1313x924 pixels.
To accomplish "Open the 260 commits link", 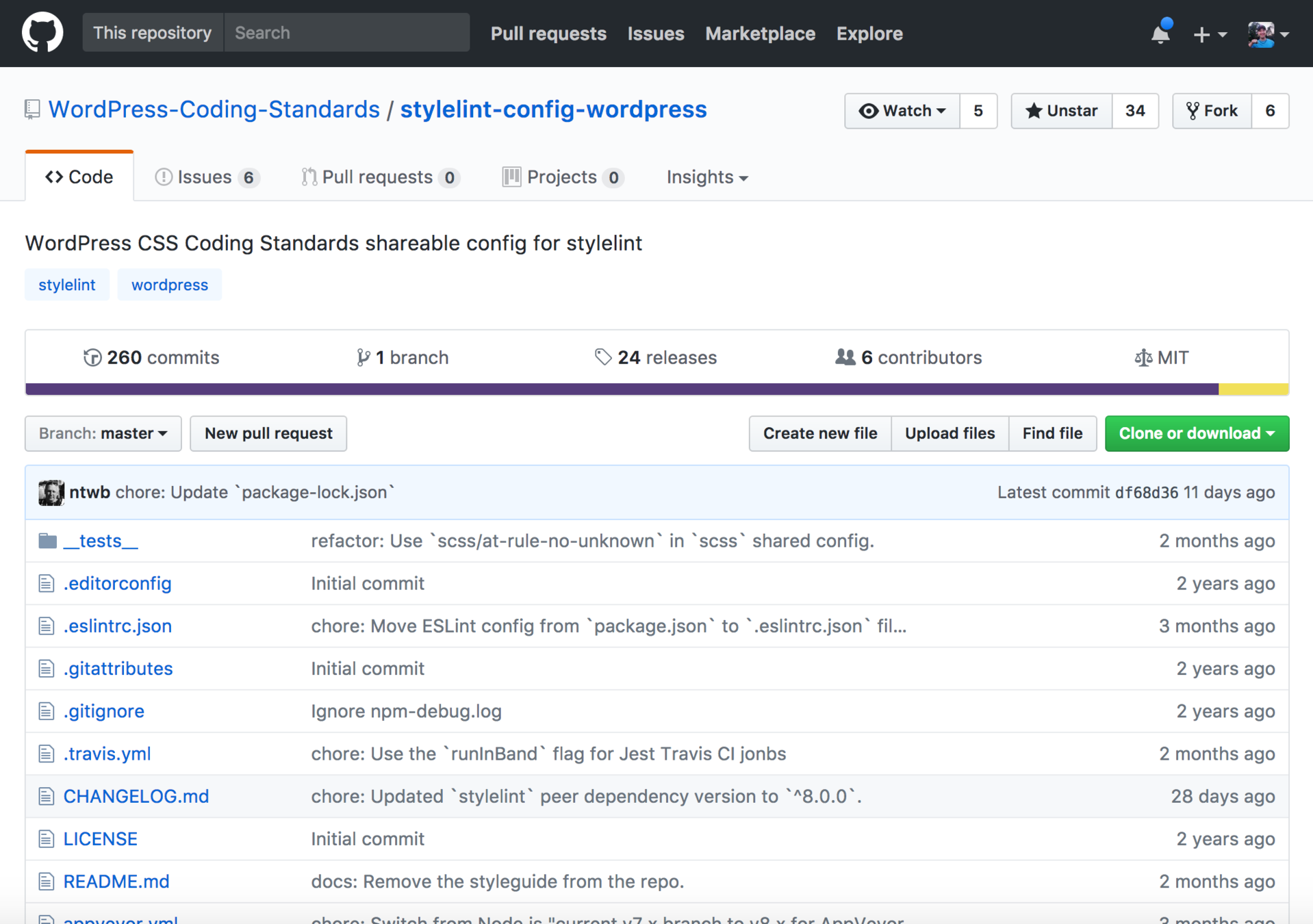I will point(151,357).
